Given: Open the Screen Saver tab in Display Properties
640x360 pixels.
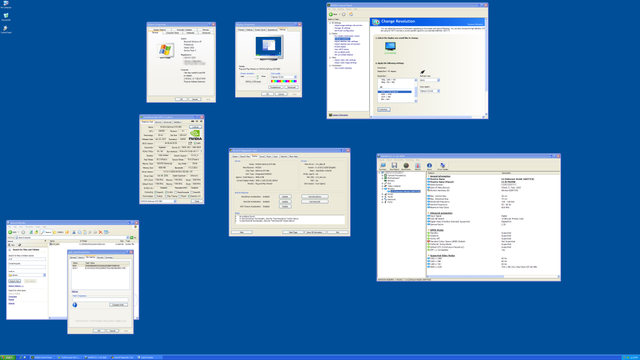Looking at the screenshot, I should pyautogui.click(x=260, y=30).
